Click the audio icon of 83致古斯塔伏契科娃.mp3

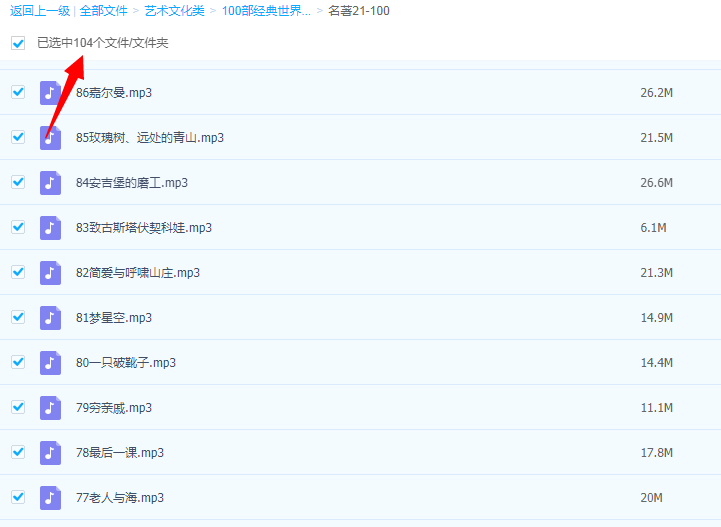pyautogui.click(x=50, y=228)
